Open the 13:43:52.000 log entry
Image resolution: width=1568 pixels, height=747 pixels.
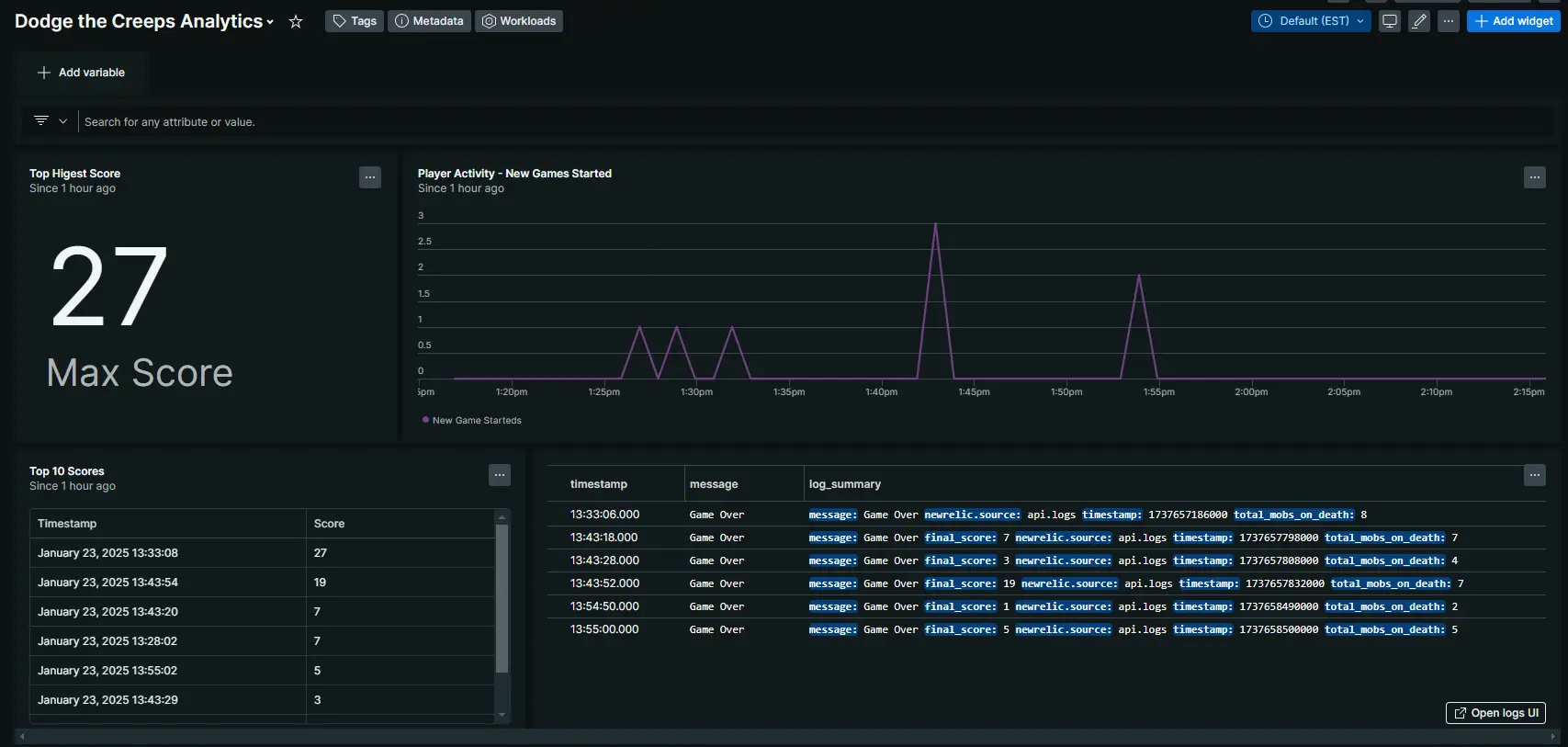1046,583
